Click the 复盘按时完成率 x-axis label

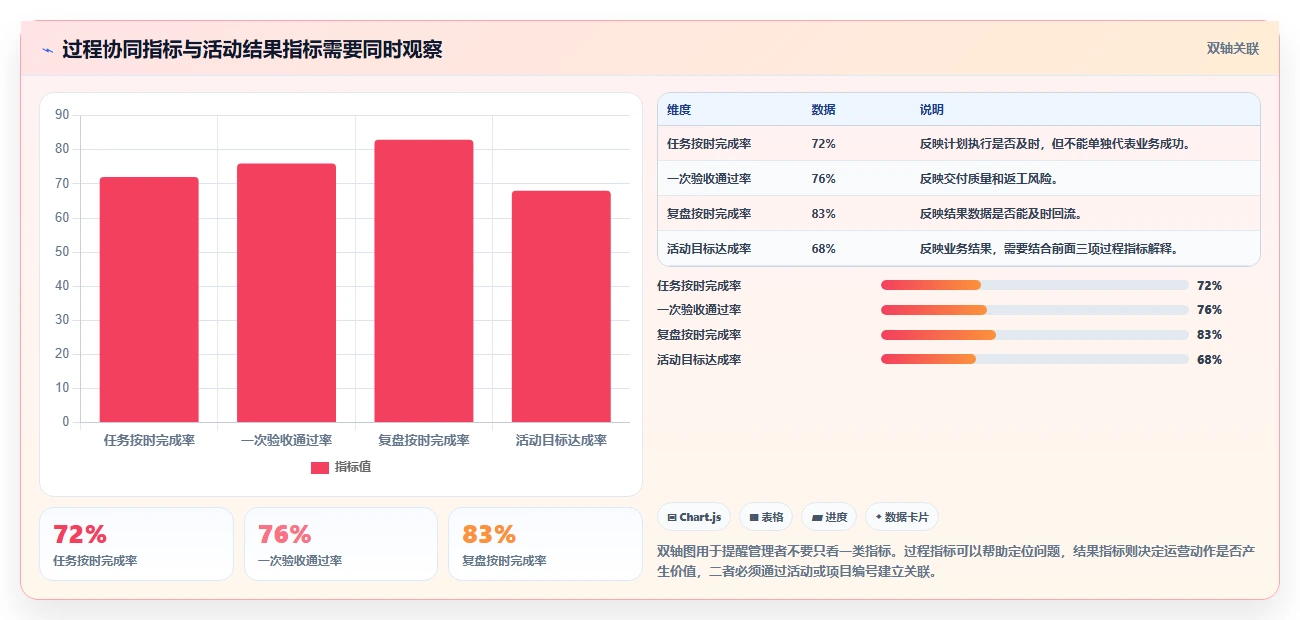424,440
